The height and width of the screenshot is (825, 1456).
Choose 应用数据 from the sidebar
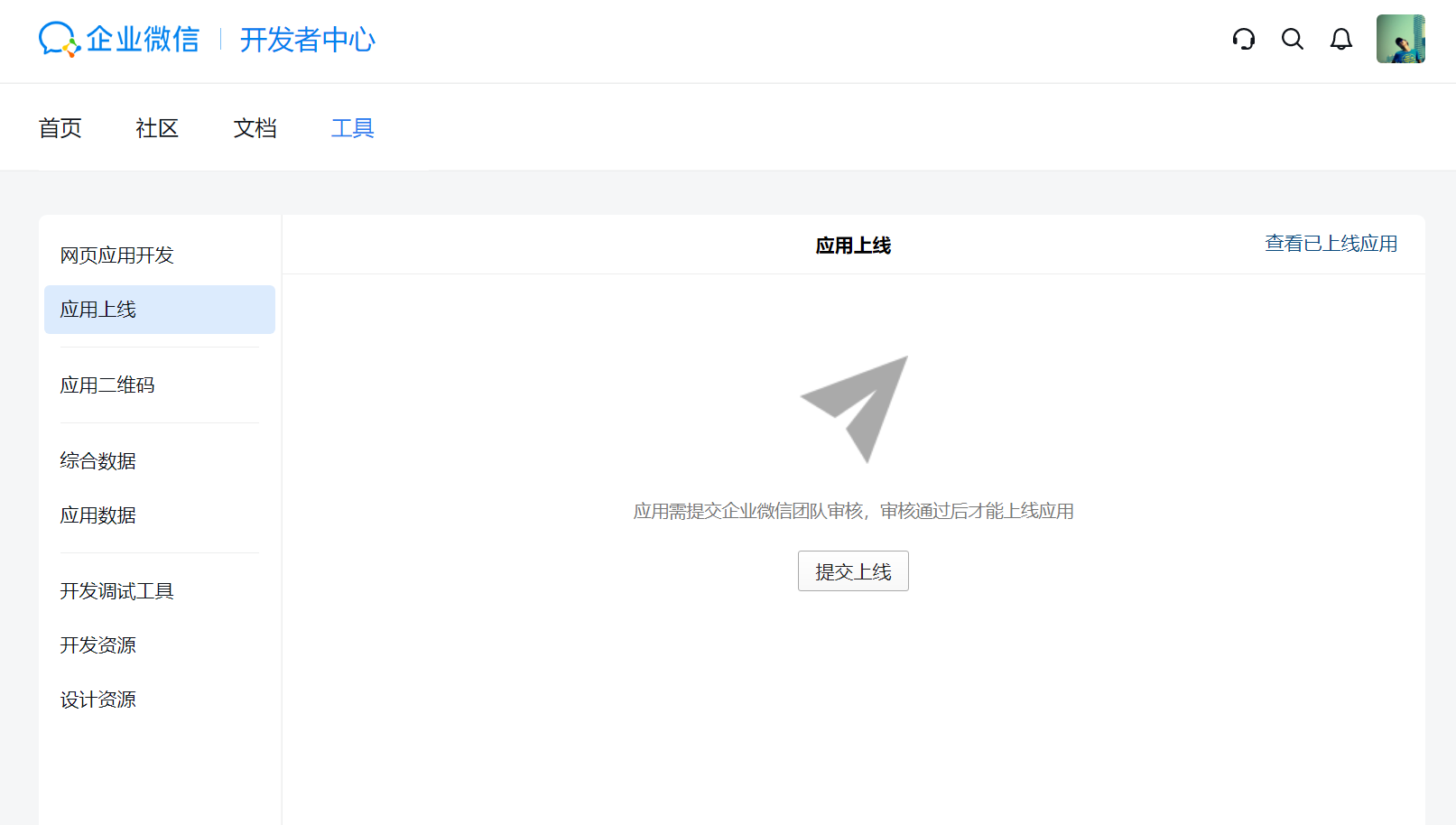tap(97, 515)
